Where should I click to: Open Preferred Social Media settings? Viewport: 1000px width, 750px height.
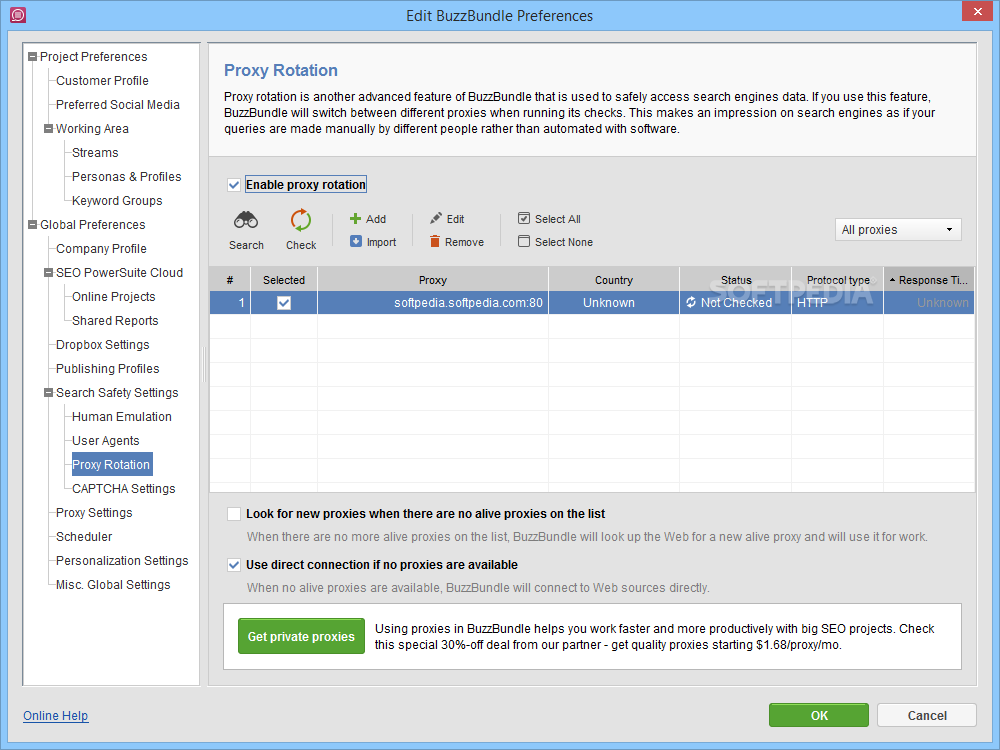coord(117,105)
